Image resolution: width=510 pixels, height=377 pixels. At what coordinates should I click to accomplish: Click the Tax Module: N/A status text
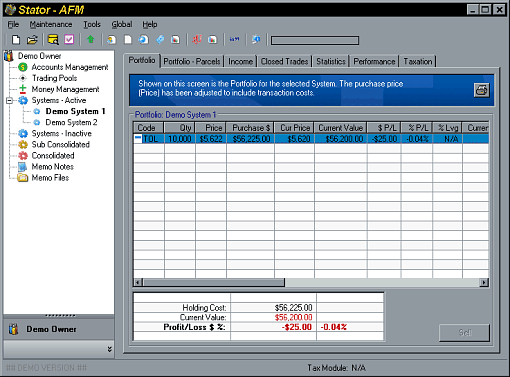click(x=336, y=368)
